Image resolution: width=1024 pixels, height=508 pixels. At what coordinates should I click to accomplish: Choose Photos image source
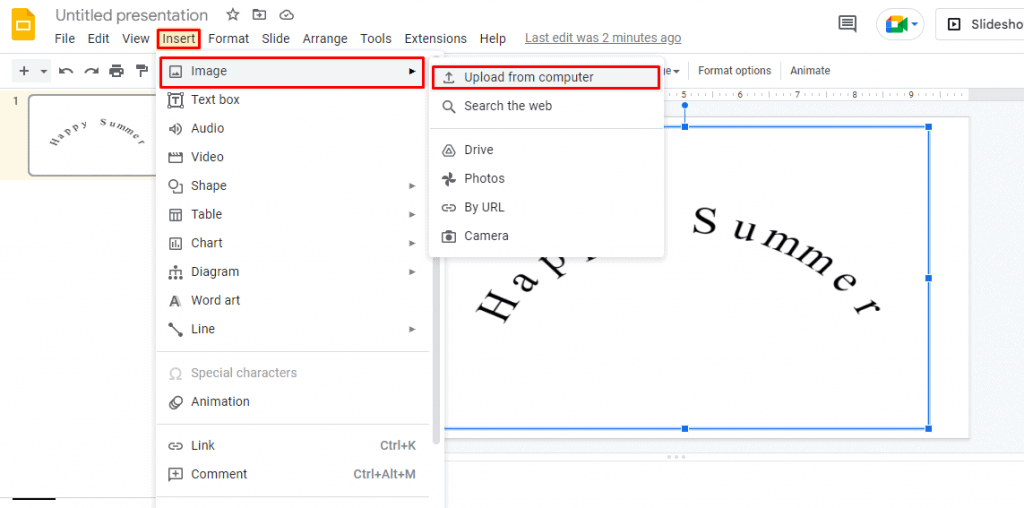pos(547,179)
